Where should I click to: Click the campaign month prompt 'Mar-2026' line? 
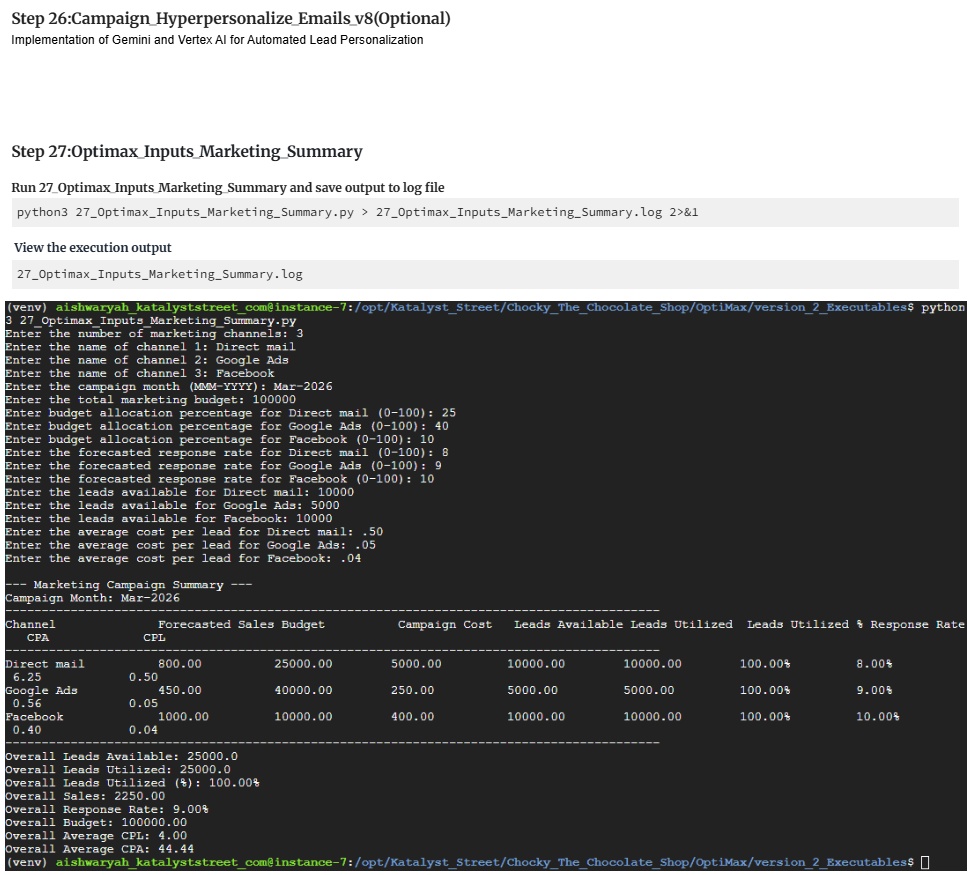[169, 386]
